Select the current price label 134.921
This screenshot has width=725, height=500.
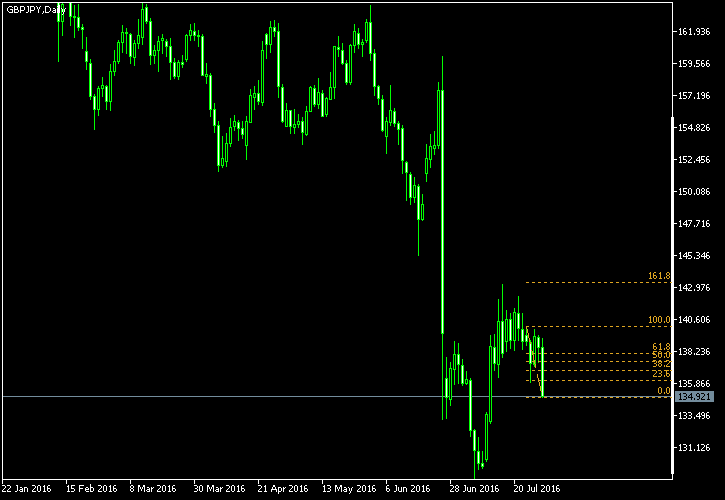694,397
